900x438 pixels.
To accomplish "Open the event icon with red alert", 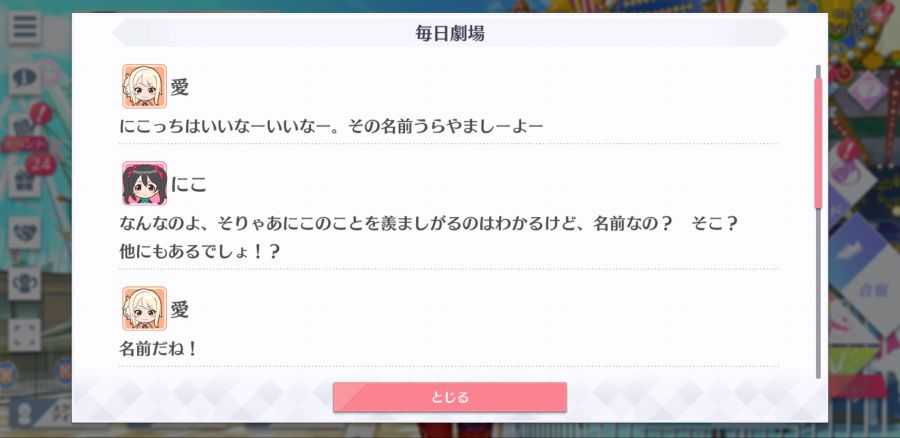I will click(x=25, y=130).
